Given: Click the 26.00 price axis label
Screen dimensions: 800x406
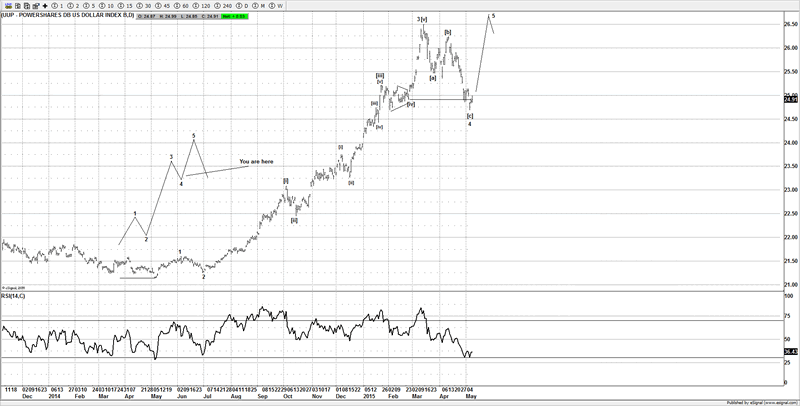Looking at the screenshot, I should point(791,48).
